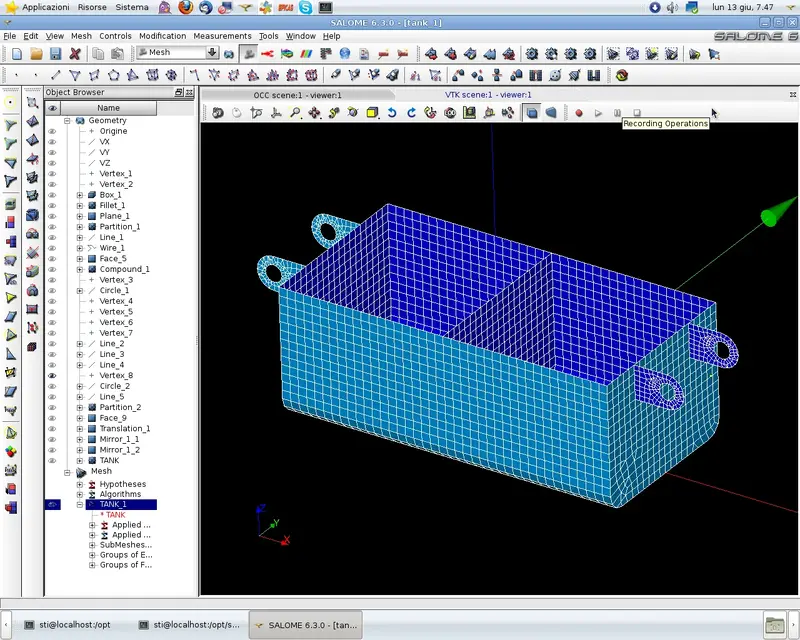The image size is (800, 640).
Task: Open the terminal launcher in the top panel
Action: coord(326,7)
